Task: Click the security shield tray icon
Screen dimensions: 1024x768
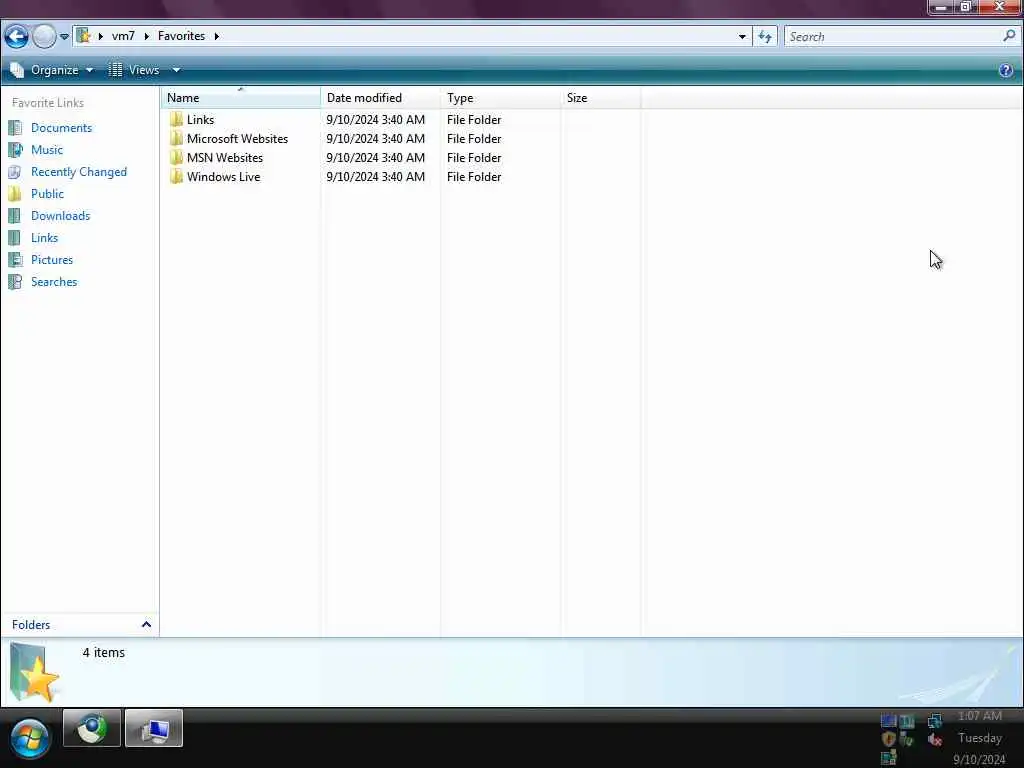Action: [x=888, y=739]
